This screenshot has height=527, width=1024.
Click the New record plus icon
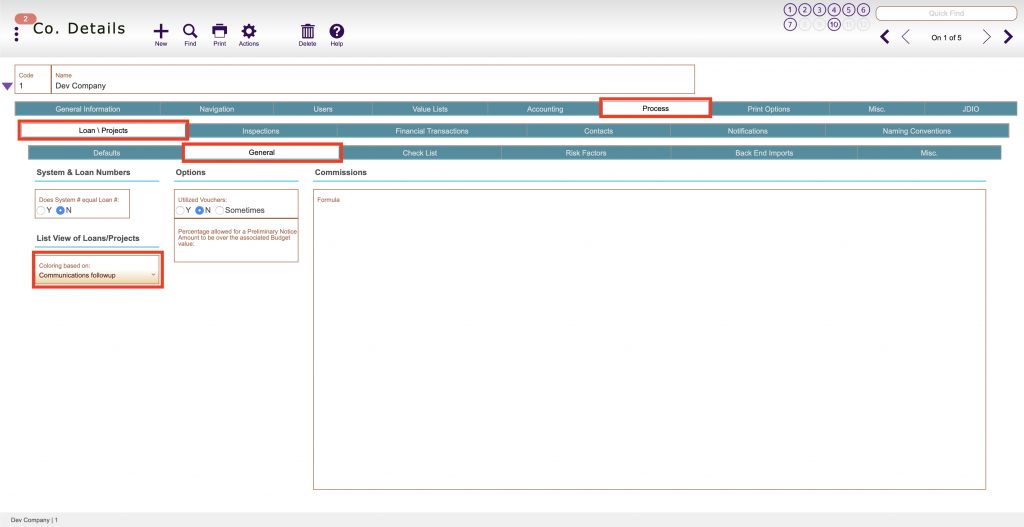[161, 31]
